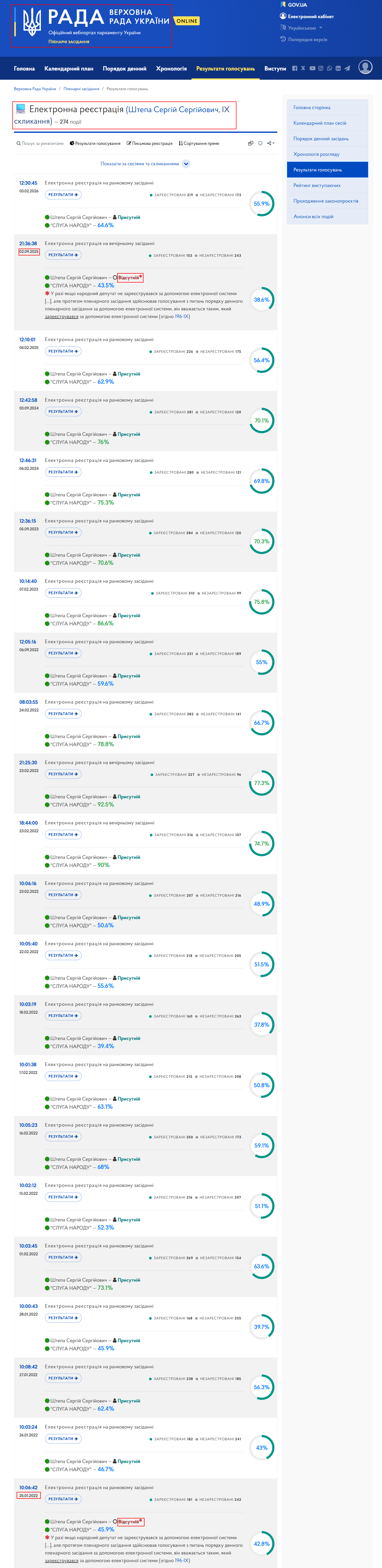Click the user profile avatar icon
382x1568 pixels.
point(366,67)
